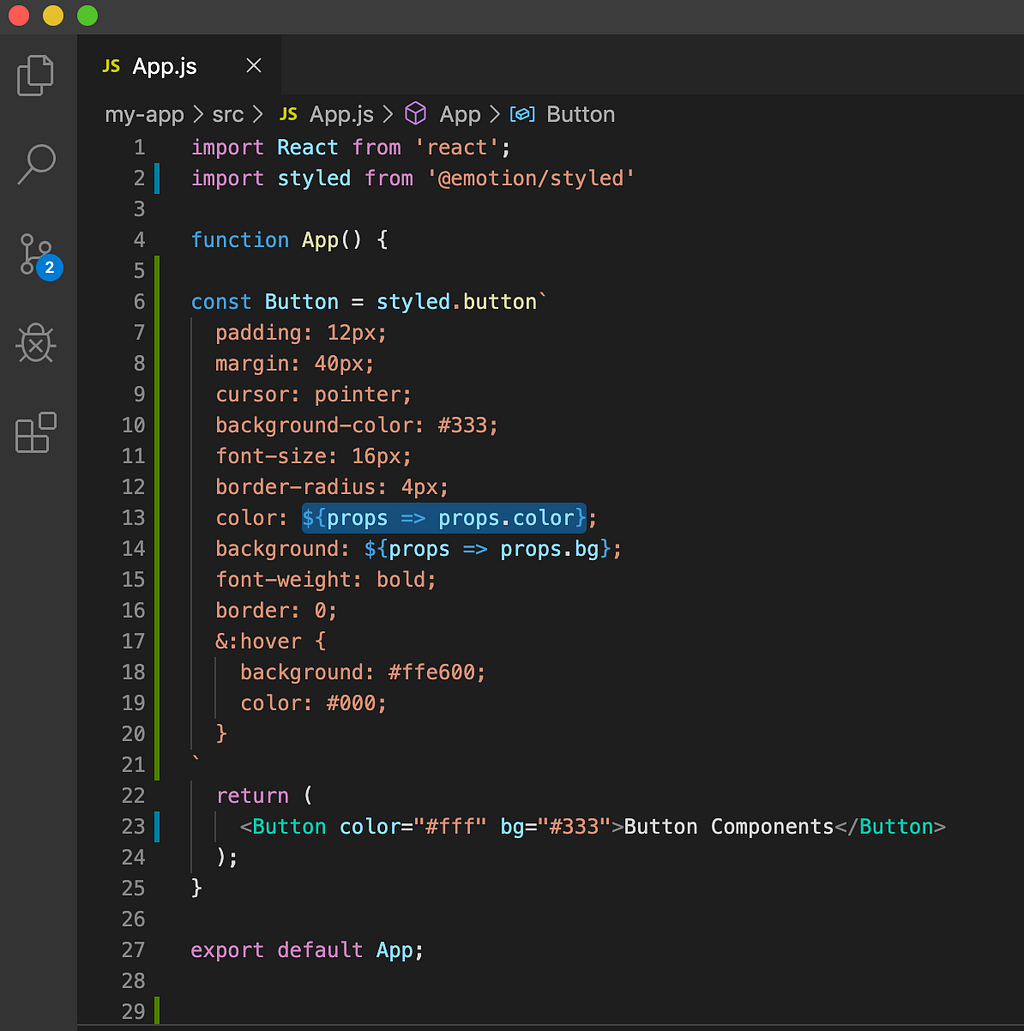The image size is (1024, 1031).
Task: Click the JS icon in breadcrumb path
Action: coord(288,114)
